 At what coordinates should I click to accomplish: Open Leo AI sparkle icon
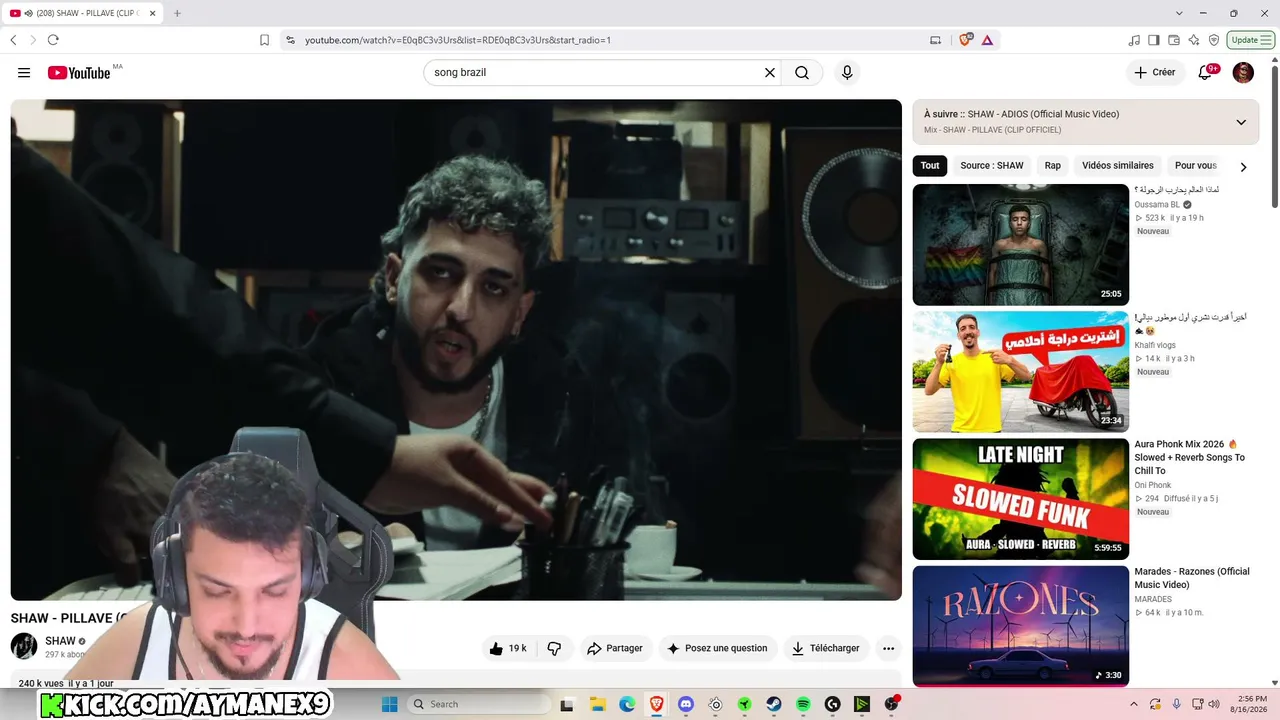[x=1194, y=40]
